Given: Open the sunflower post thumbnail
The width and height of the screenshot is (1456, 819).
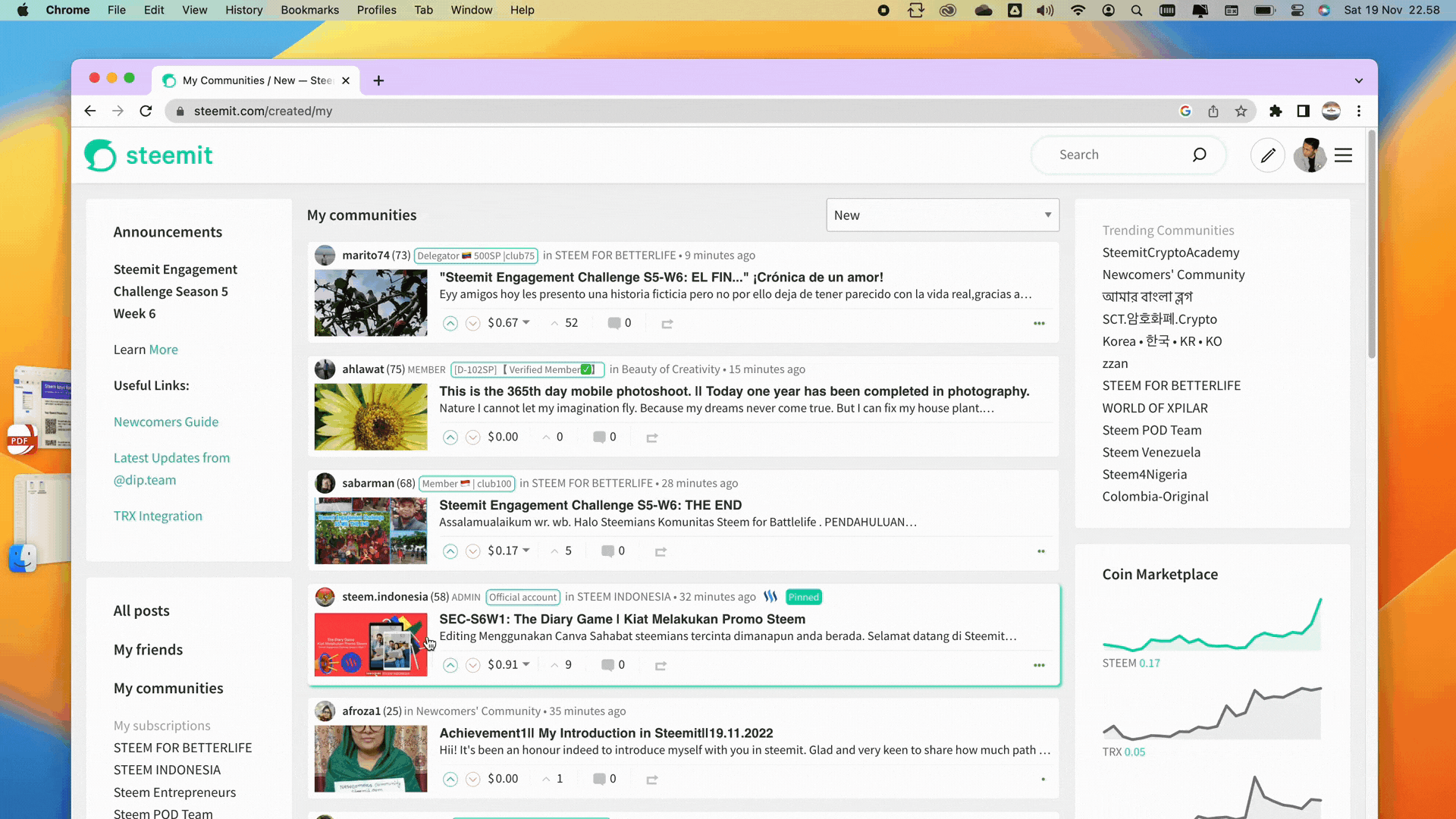Looking at the screenshot, I should (371, 417).
